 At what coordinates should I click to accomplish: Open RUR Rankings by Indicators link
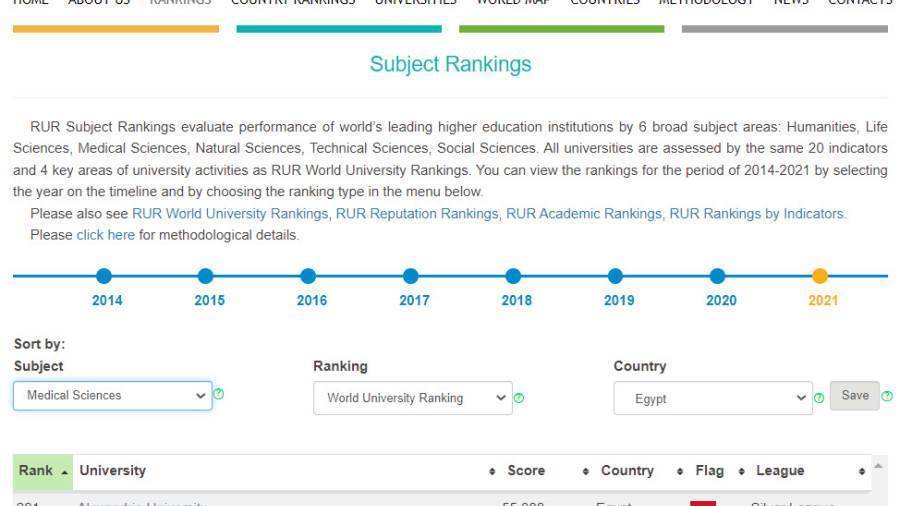pos(758,213)
